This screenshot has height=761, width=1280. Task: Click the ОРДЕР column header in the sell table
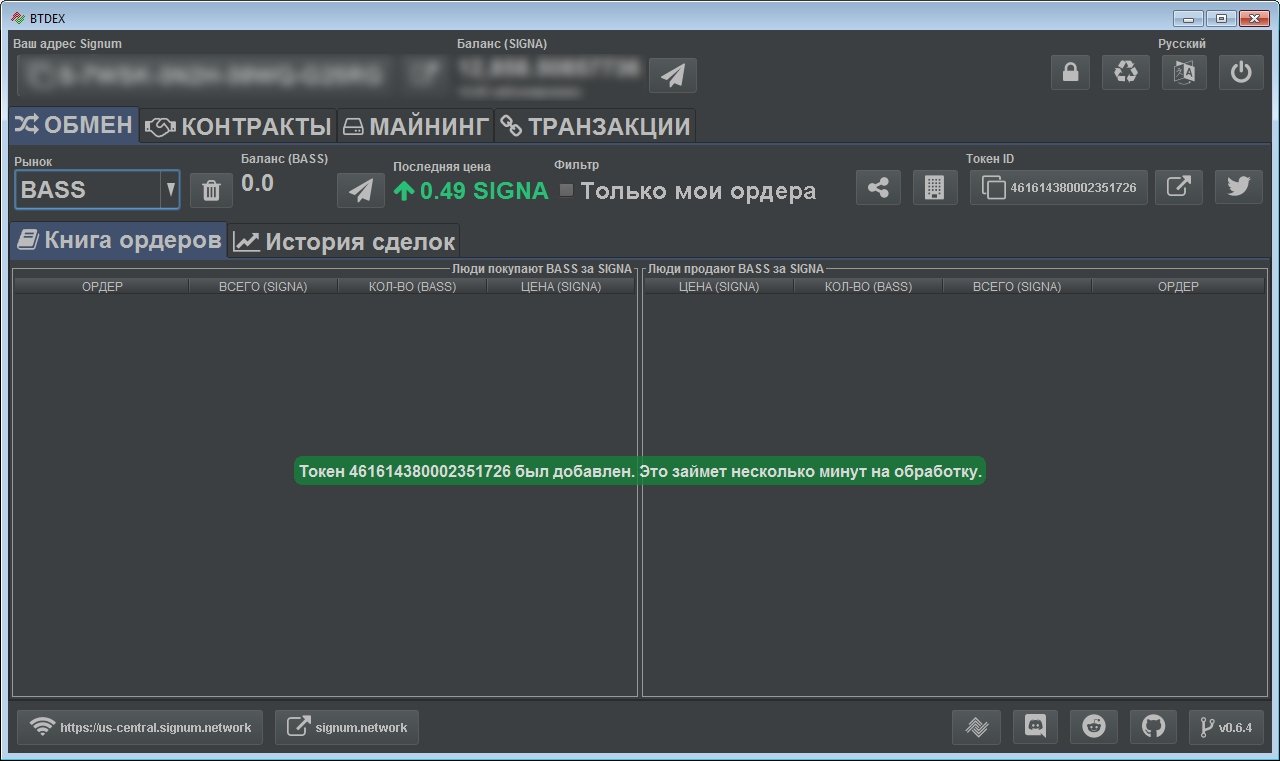coord(1178,286)
